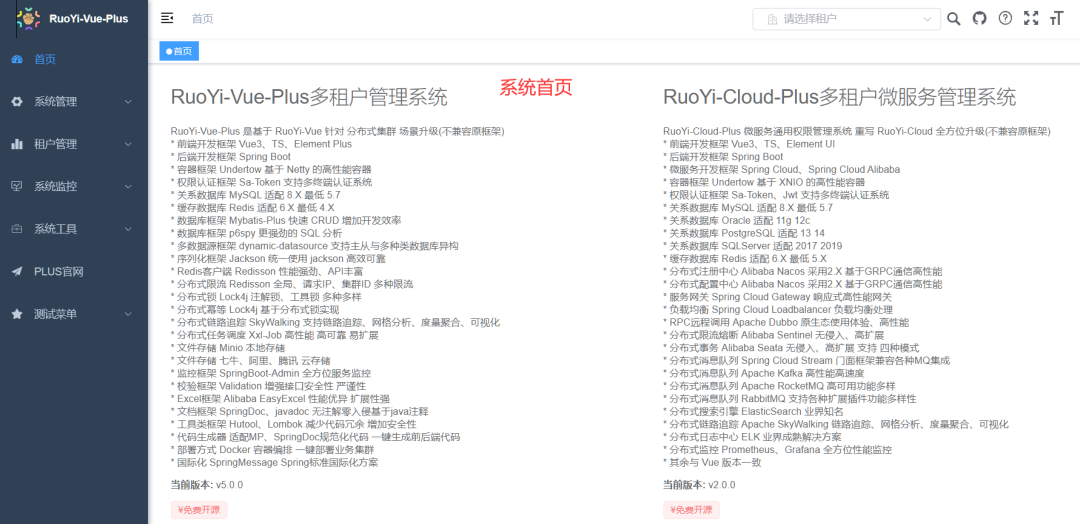1080x524 pixels.
Task: Switch to the blue 首页 tab tag
Action: [x=180, y=51]
